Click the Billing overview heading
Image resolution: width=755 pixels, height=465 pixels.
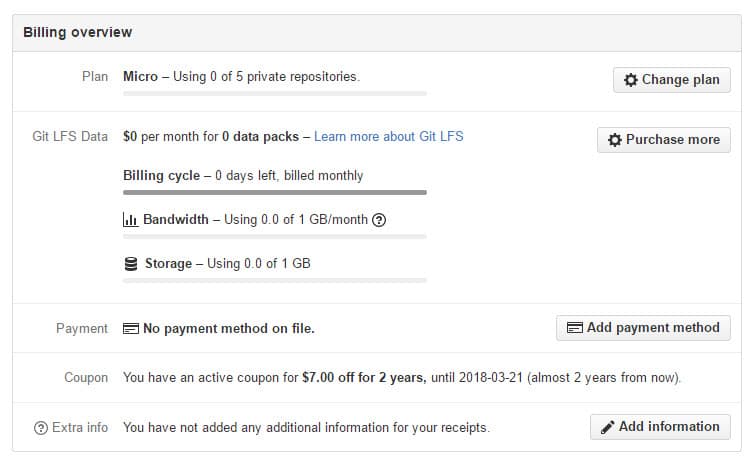(x=78, y=32)
